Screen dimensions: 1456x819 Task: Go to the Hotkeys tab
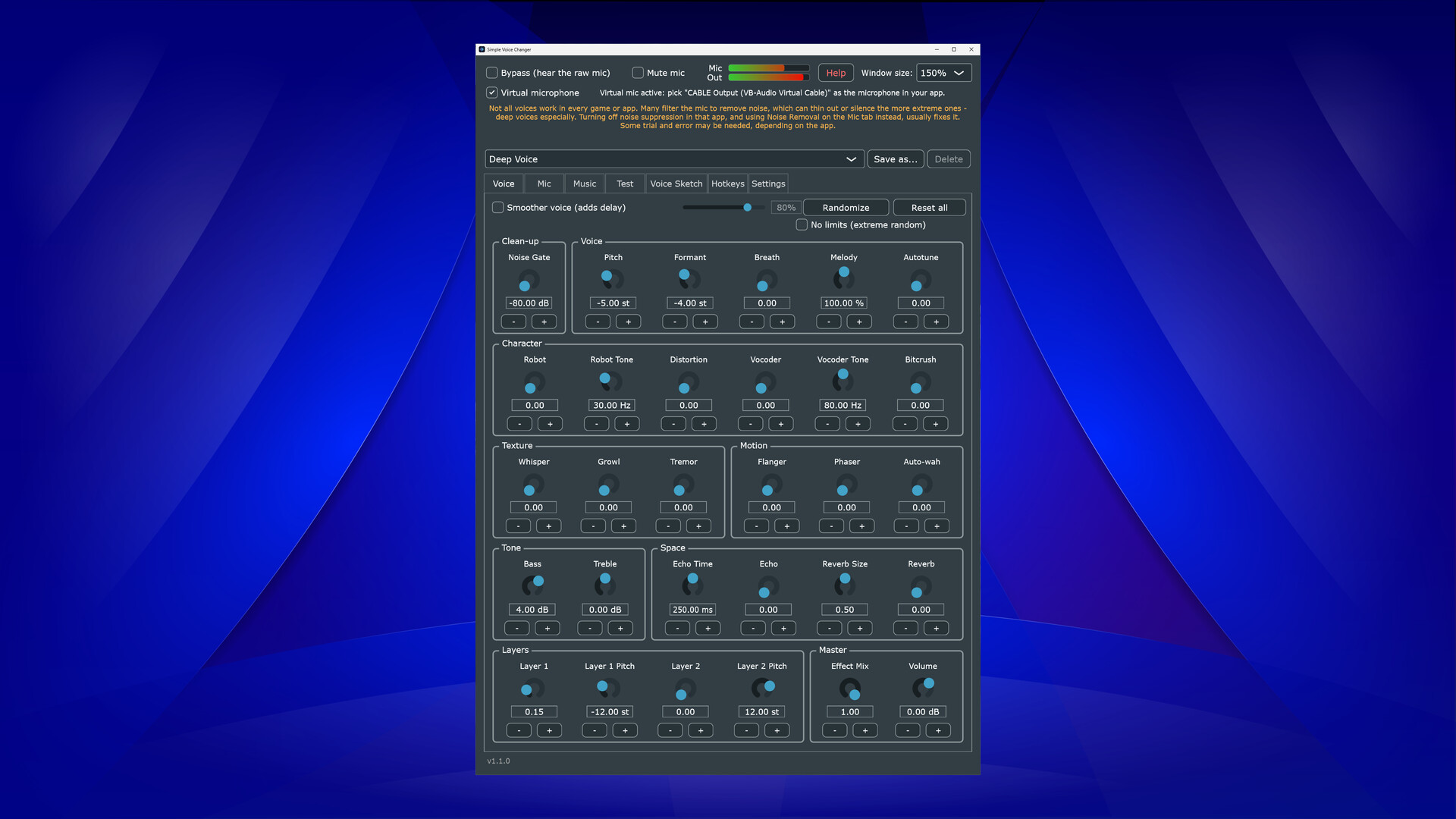727,184
